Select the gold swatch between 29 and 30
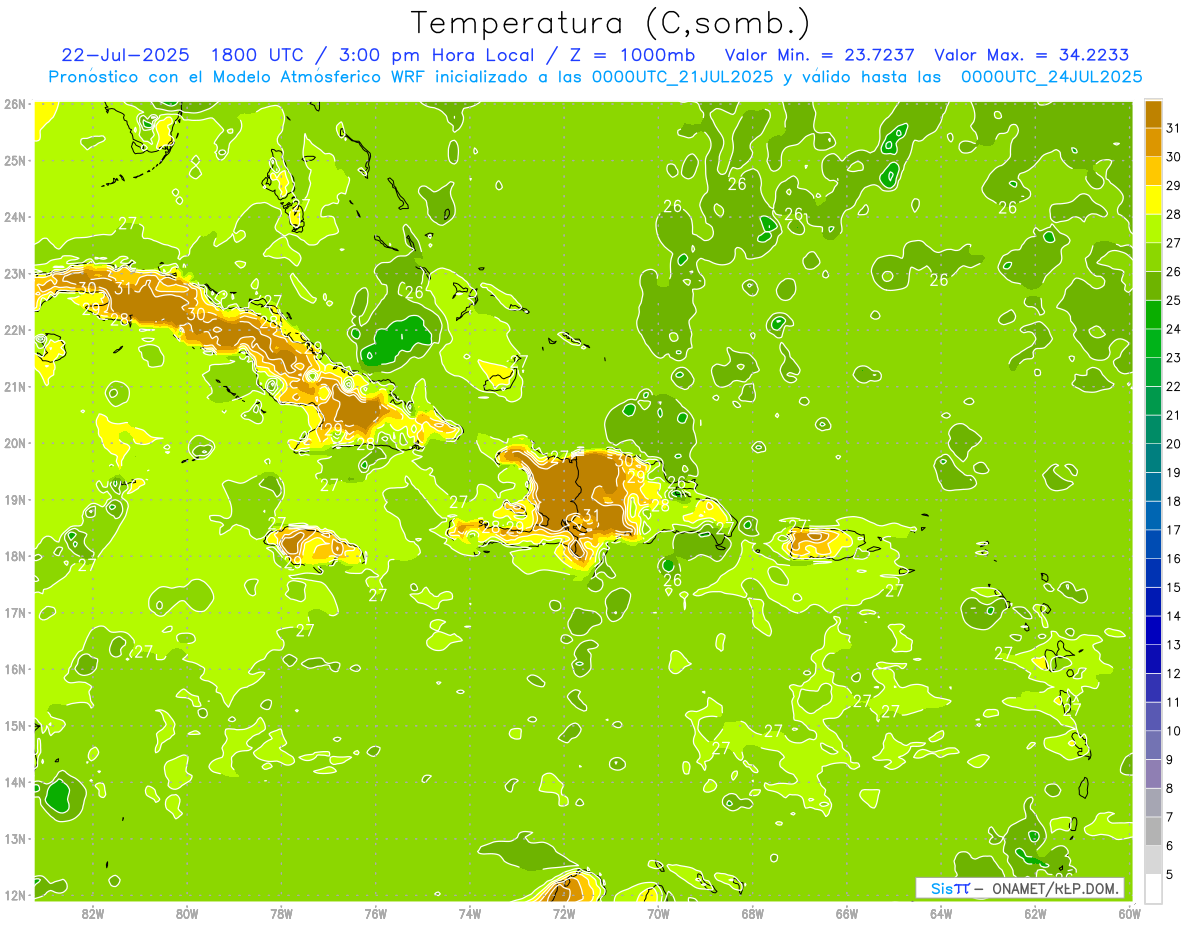This screenshot has height=927, width=1200. click(x=1153, y=171)
